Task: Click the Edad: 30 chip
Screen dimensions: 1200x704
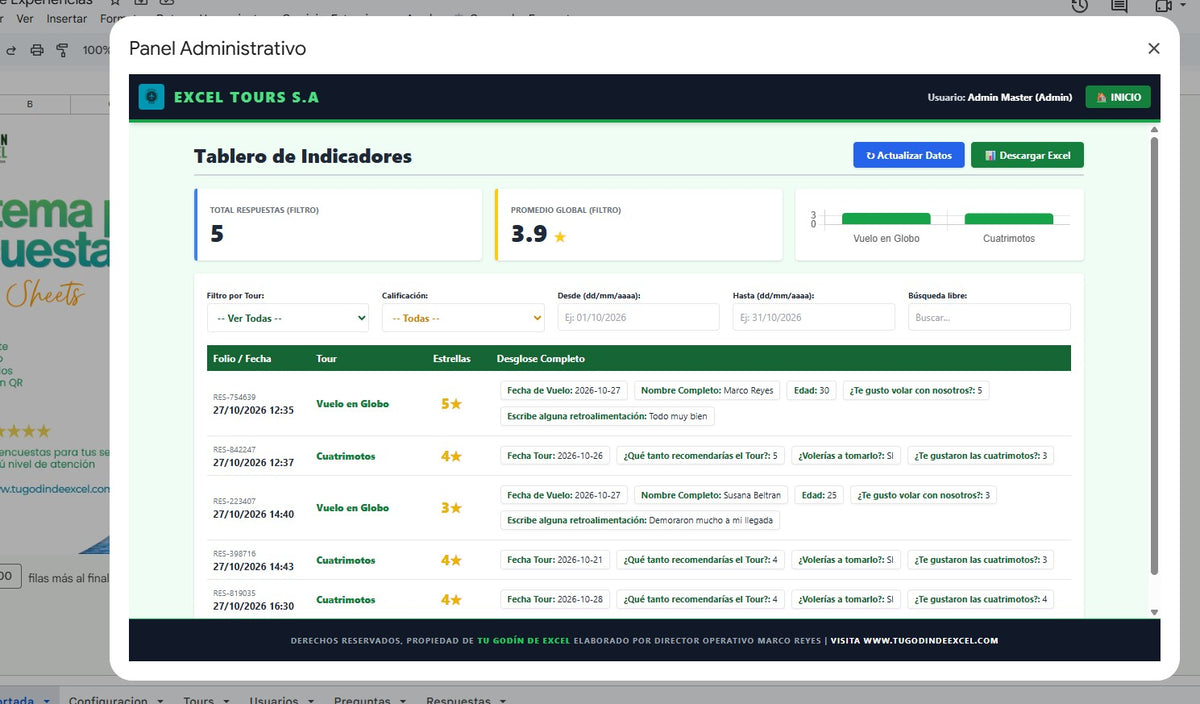Action: (x=812, y=391)
